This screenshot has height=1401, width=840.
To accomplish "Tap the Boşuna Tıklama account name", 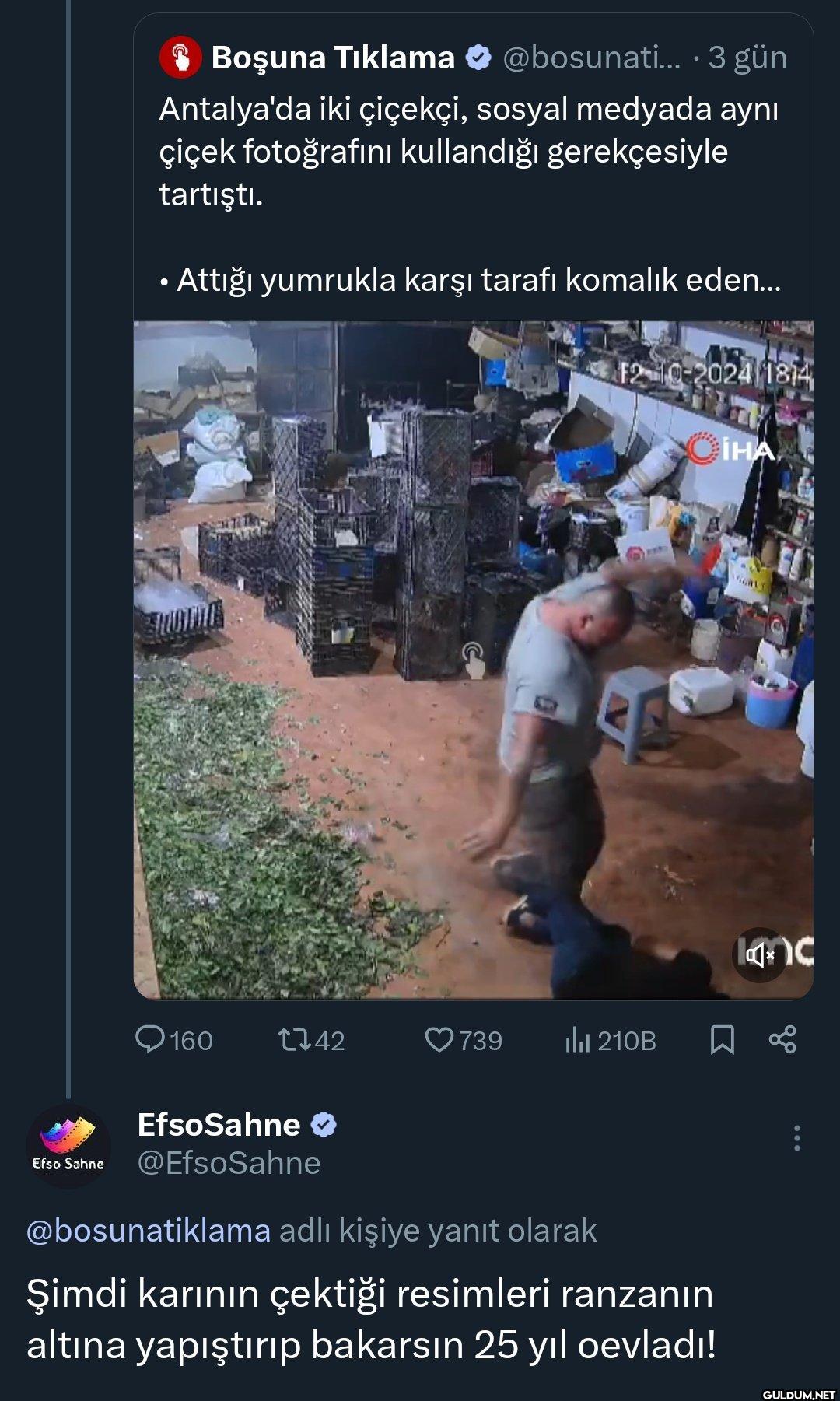I will (333, 58).
